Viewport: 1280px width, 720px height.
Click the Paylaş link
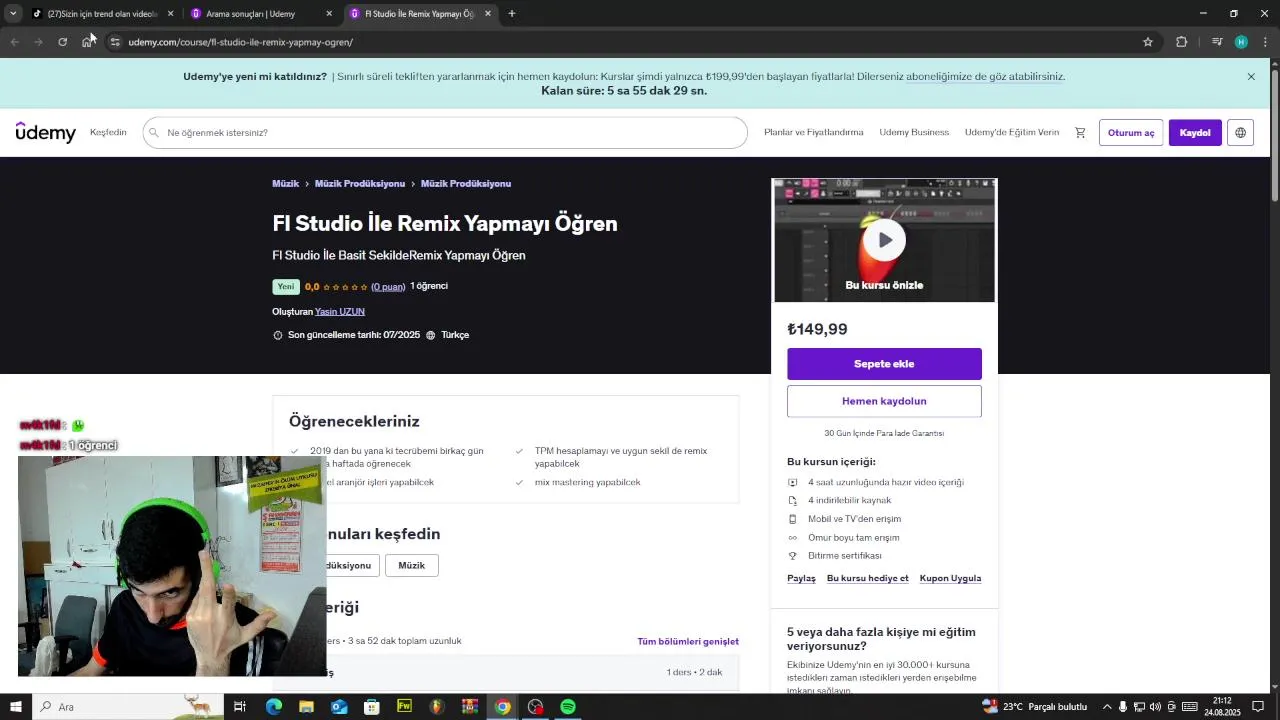point(801,578)
